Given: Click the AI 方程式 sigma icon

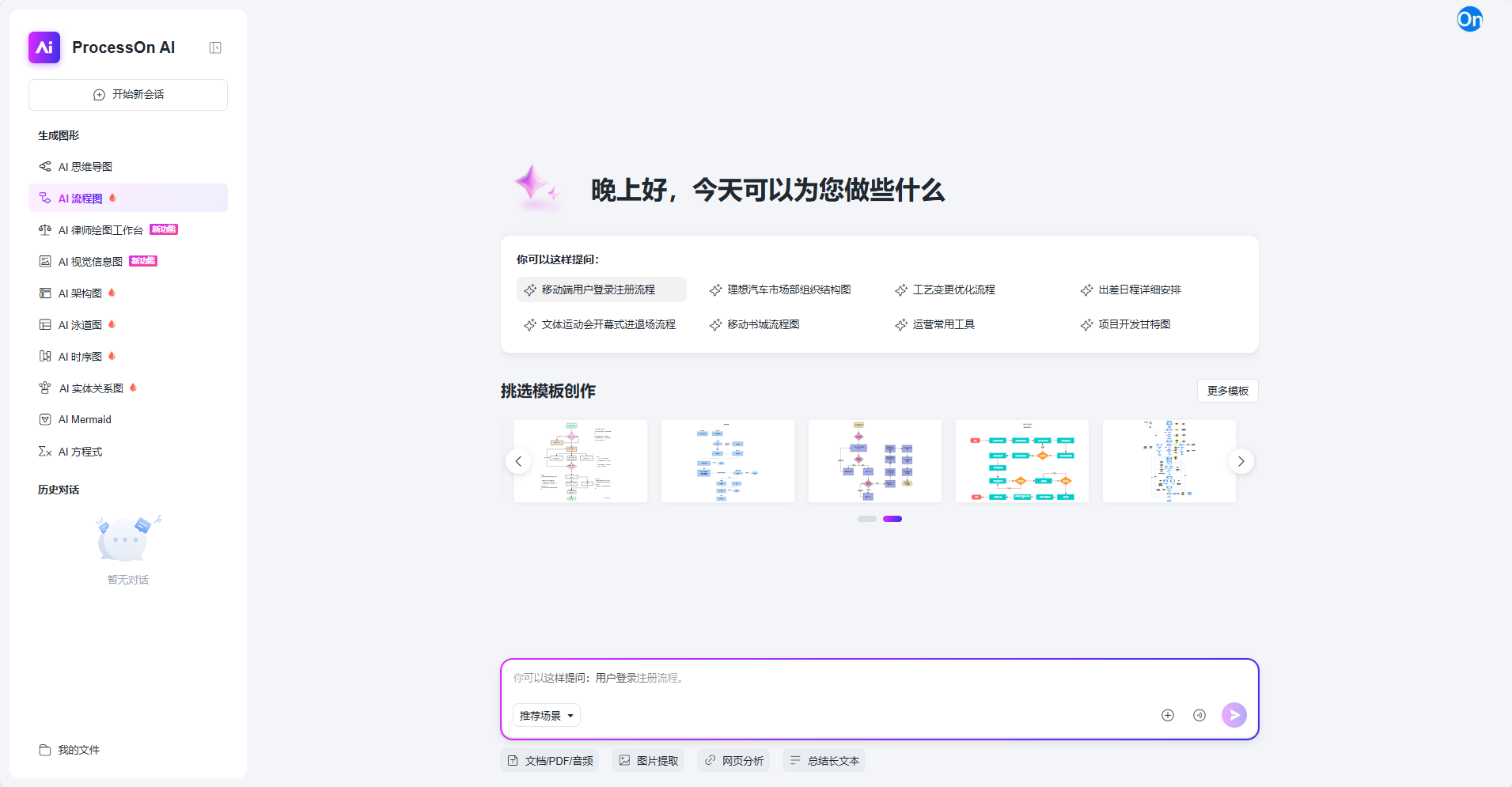Looking at the screenshot, I should pyautogui.click(x=45, y=451).
